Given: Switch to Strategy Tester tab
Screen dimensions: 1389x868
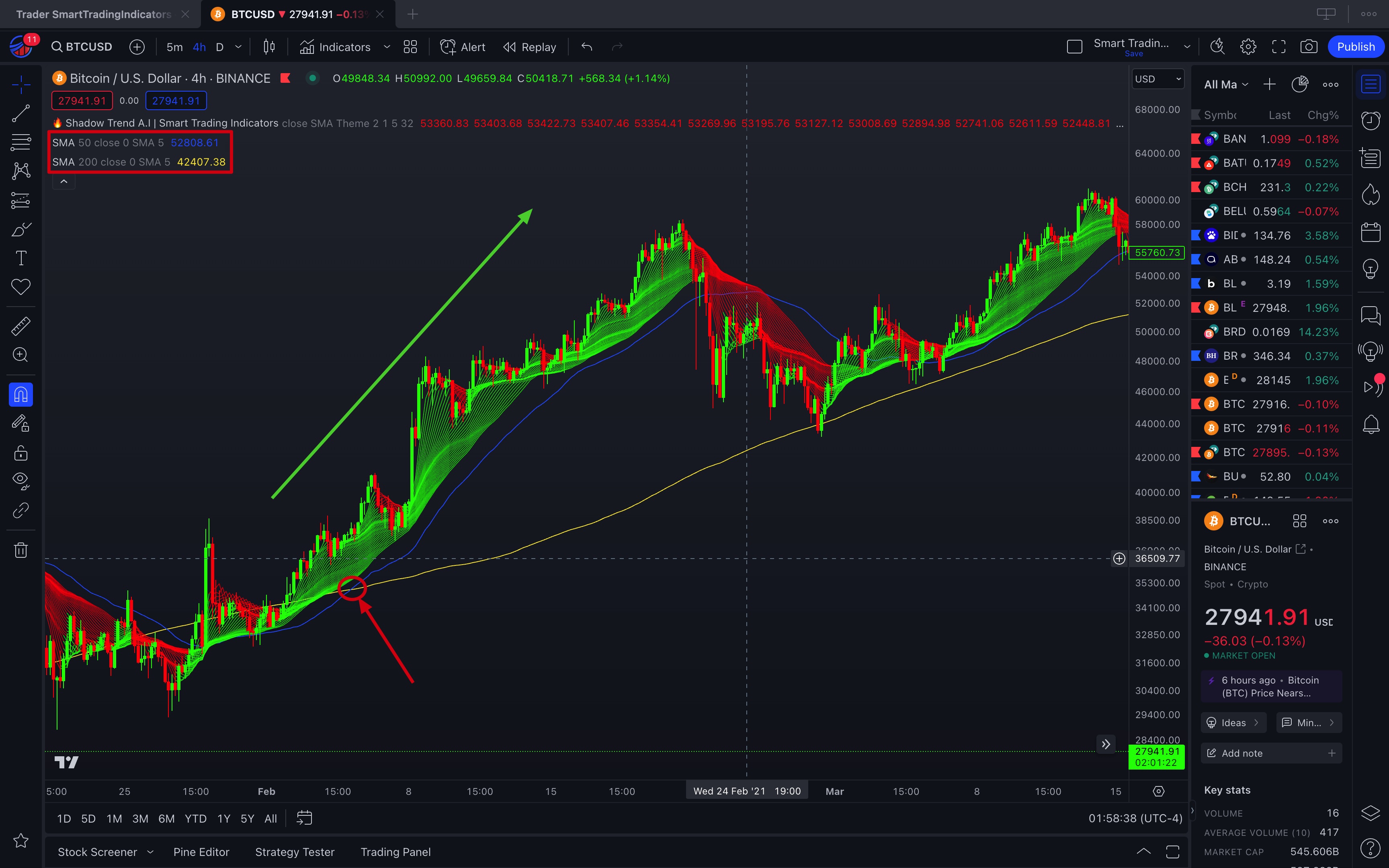Looking at the screenshot, I should [x=295, y=852].
